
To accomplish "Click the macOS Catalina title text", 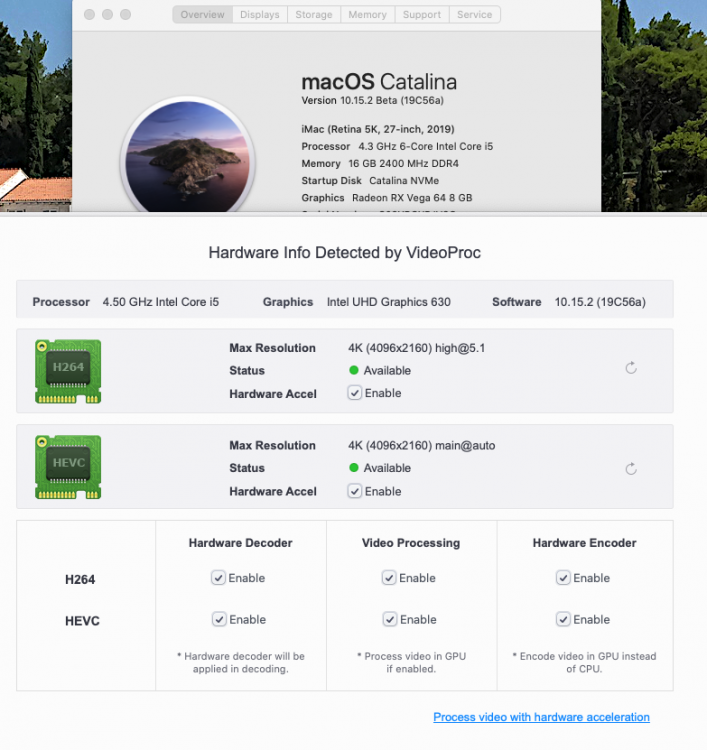I will (x=379, y=82).
